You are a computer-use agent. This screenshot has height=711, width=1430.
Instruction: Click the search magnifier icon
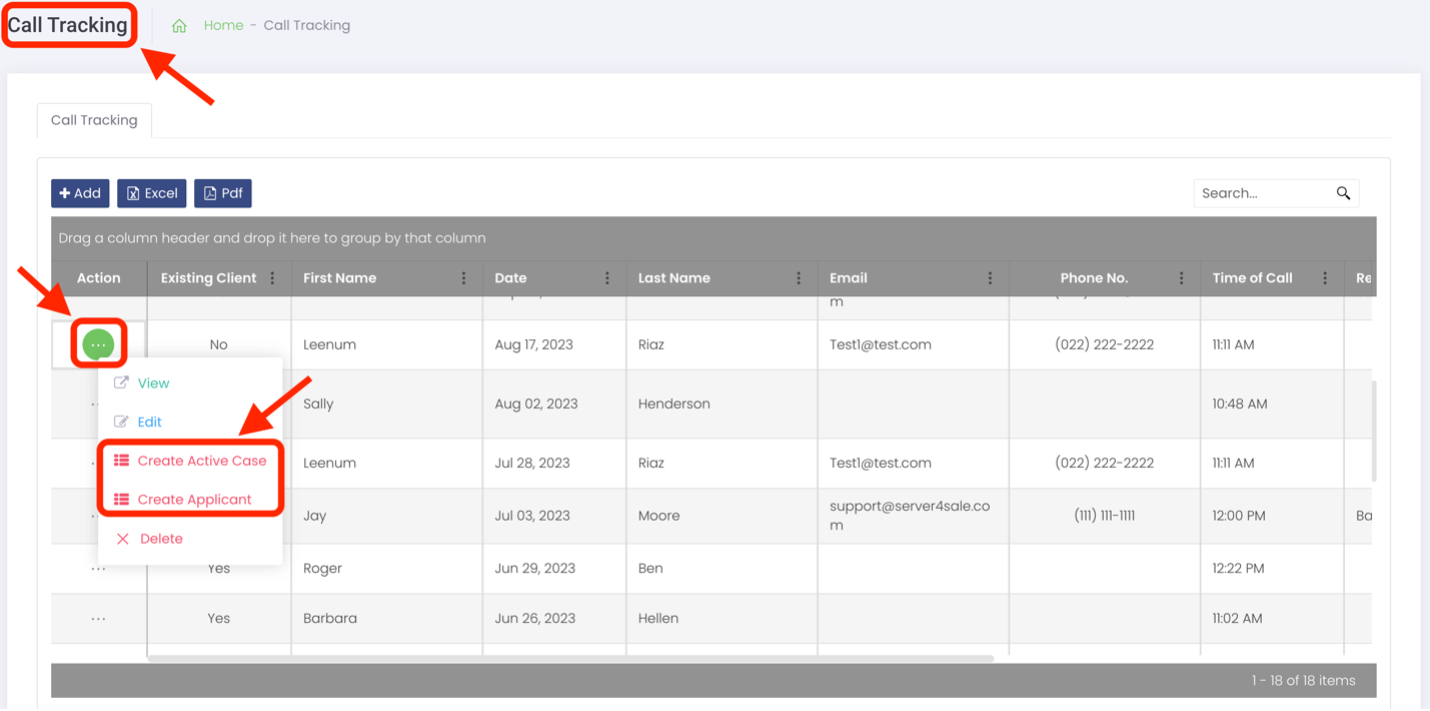(x=1343, y=193)
